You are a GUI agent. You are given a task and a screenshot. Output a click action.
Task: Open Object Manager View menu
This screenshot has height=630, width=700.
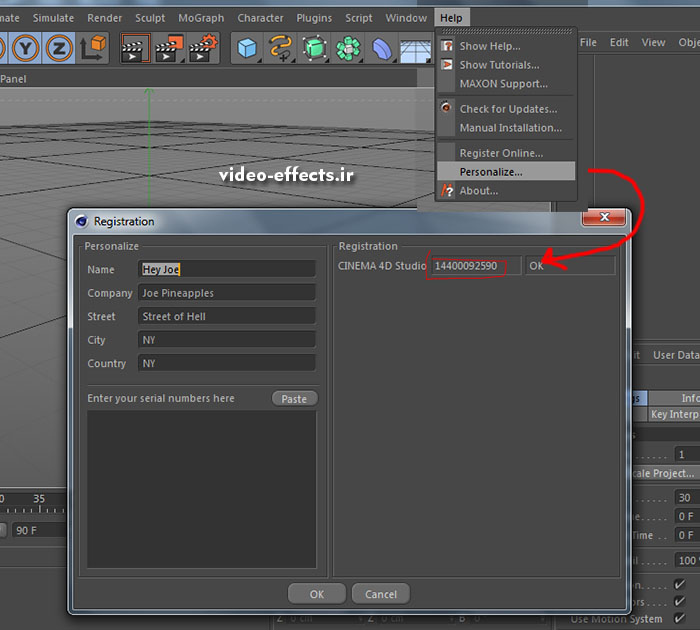(x=653, y=42)
